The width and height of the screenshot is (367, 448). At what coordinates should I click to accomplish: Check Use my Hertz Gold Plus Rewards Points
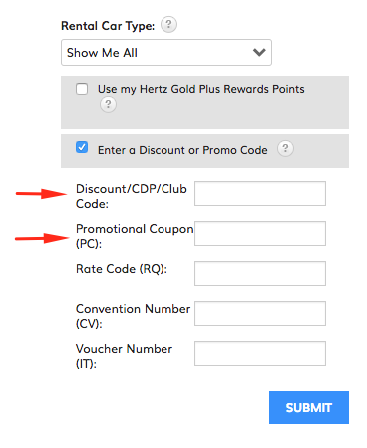[82, 89]
